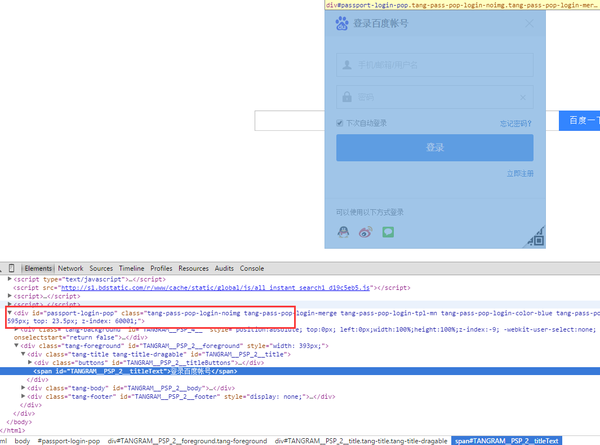Click the div#TANGRAM__PSP_2__title breadcrumb
The image size is (600, 445).
click(361, 441)
